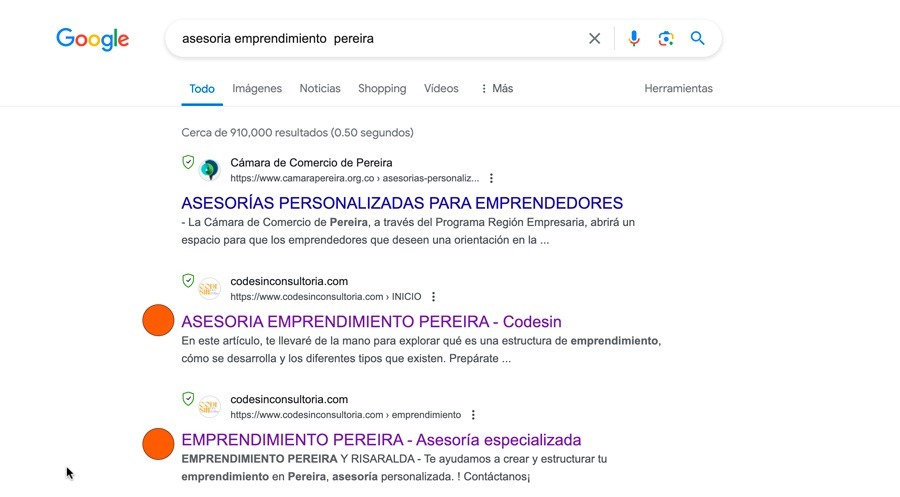The height and width of the screenshot is (497, 900).
Task: Clear the search query with the X icon
Action: 595,38
